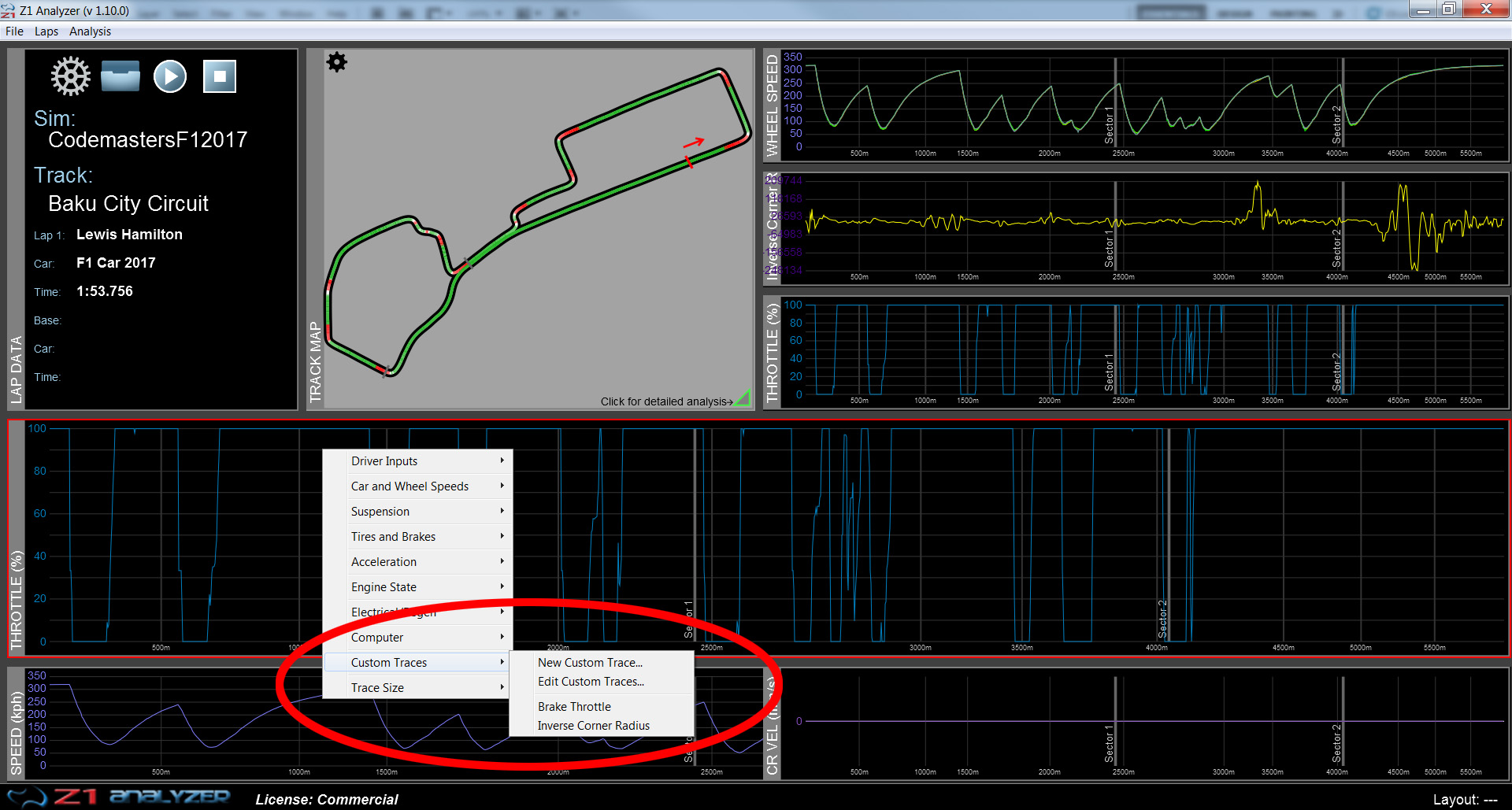Click the Driver Inputs submenu arrow

pos(502,460)
